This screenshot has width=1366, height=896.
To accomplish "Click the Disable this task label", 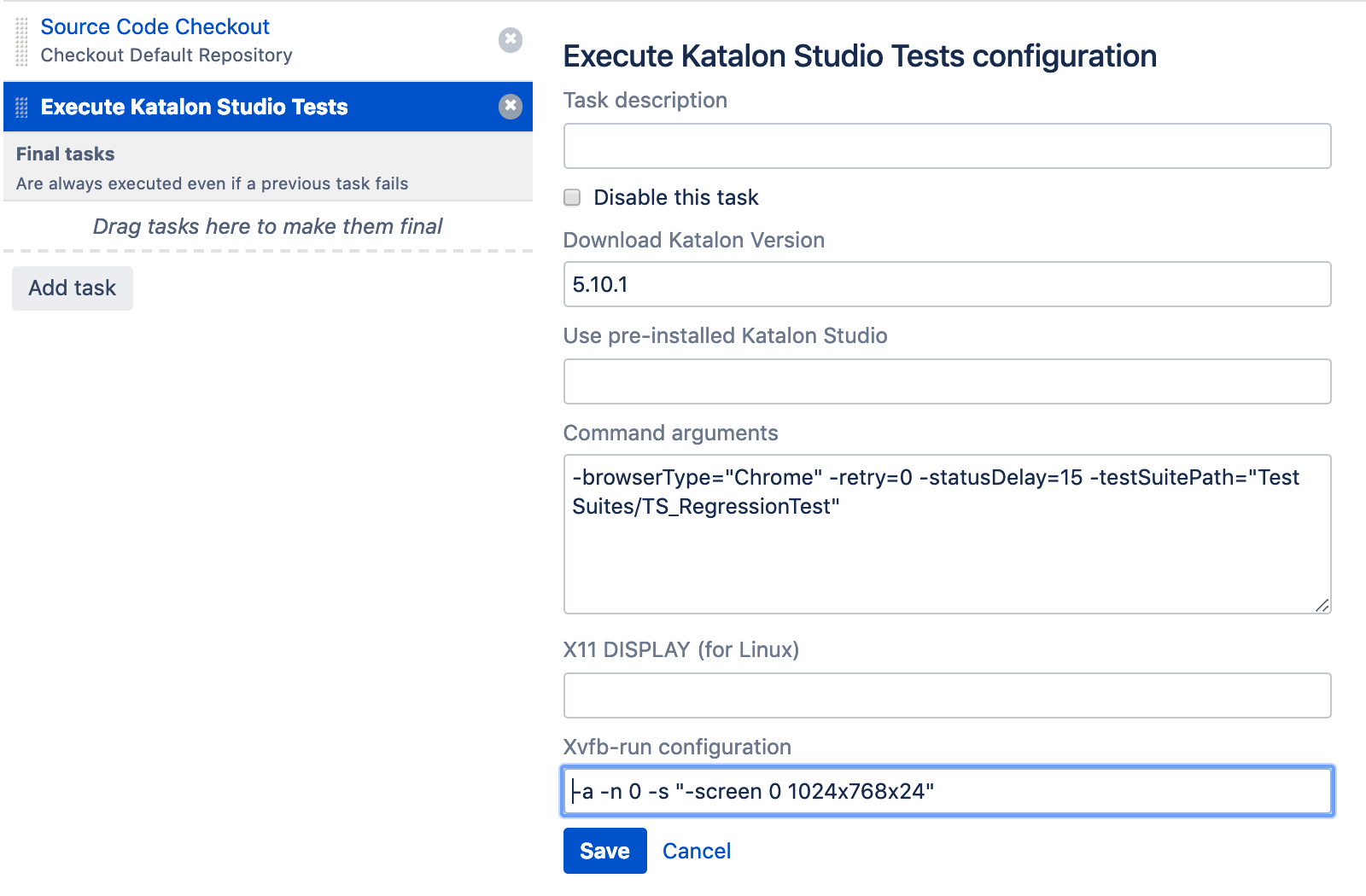I will [676, 197].
